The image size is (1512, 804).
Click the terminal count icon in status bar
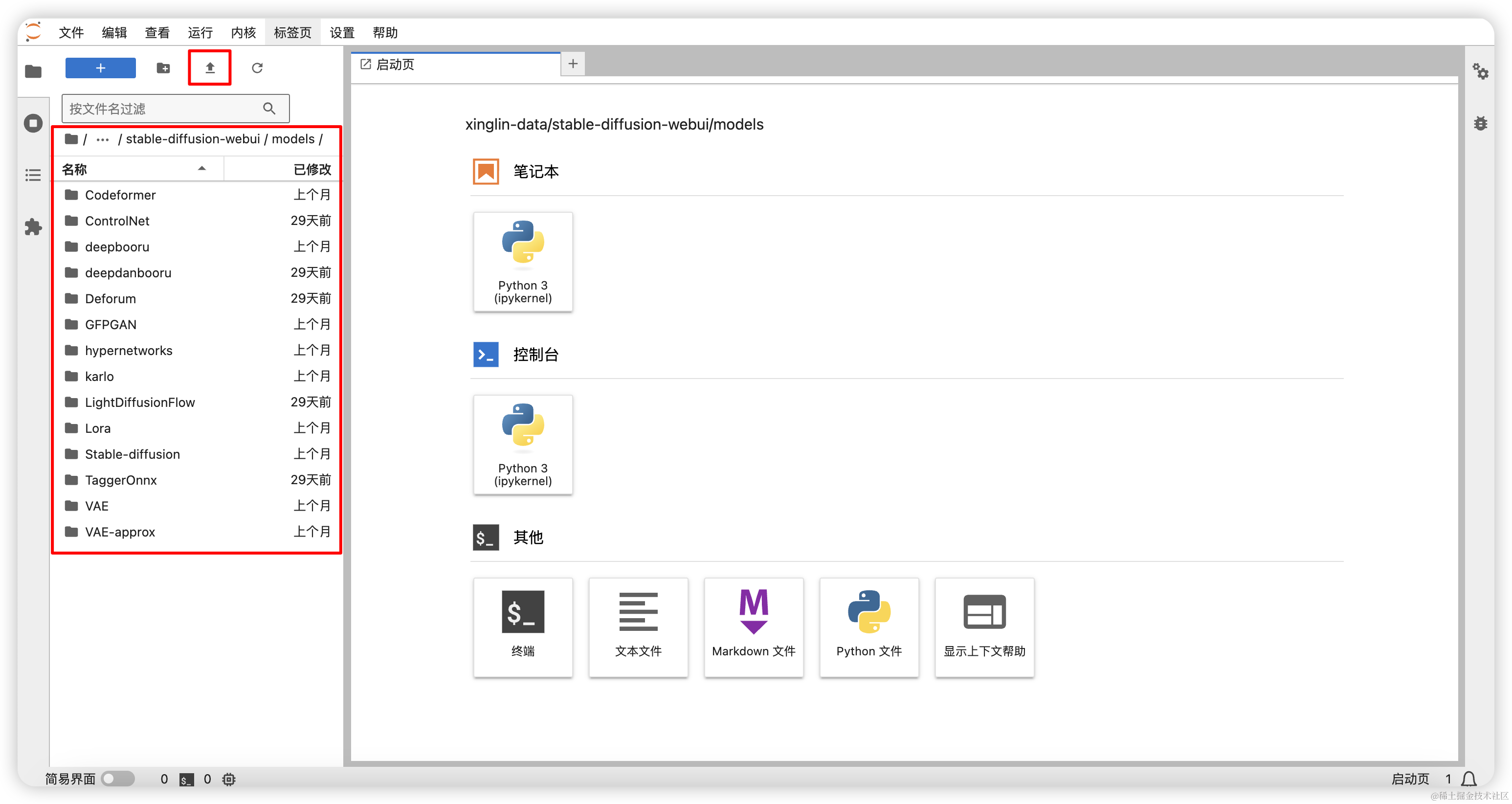[x=187, y=780]
